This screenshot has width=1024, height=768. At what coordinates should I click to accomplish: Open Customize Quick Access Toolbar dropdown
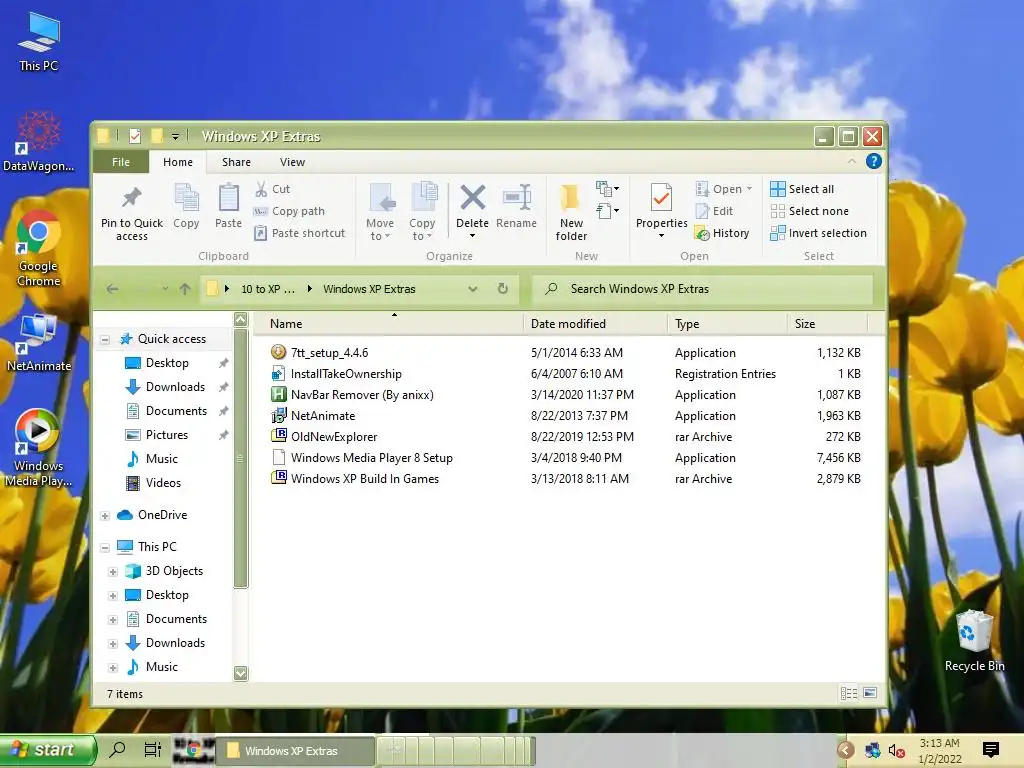pos(175,136)
